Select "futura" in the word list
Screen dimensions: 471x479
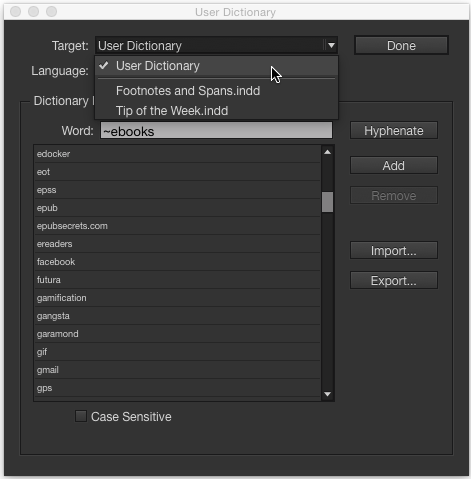click(x=178, y=280)
